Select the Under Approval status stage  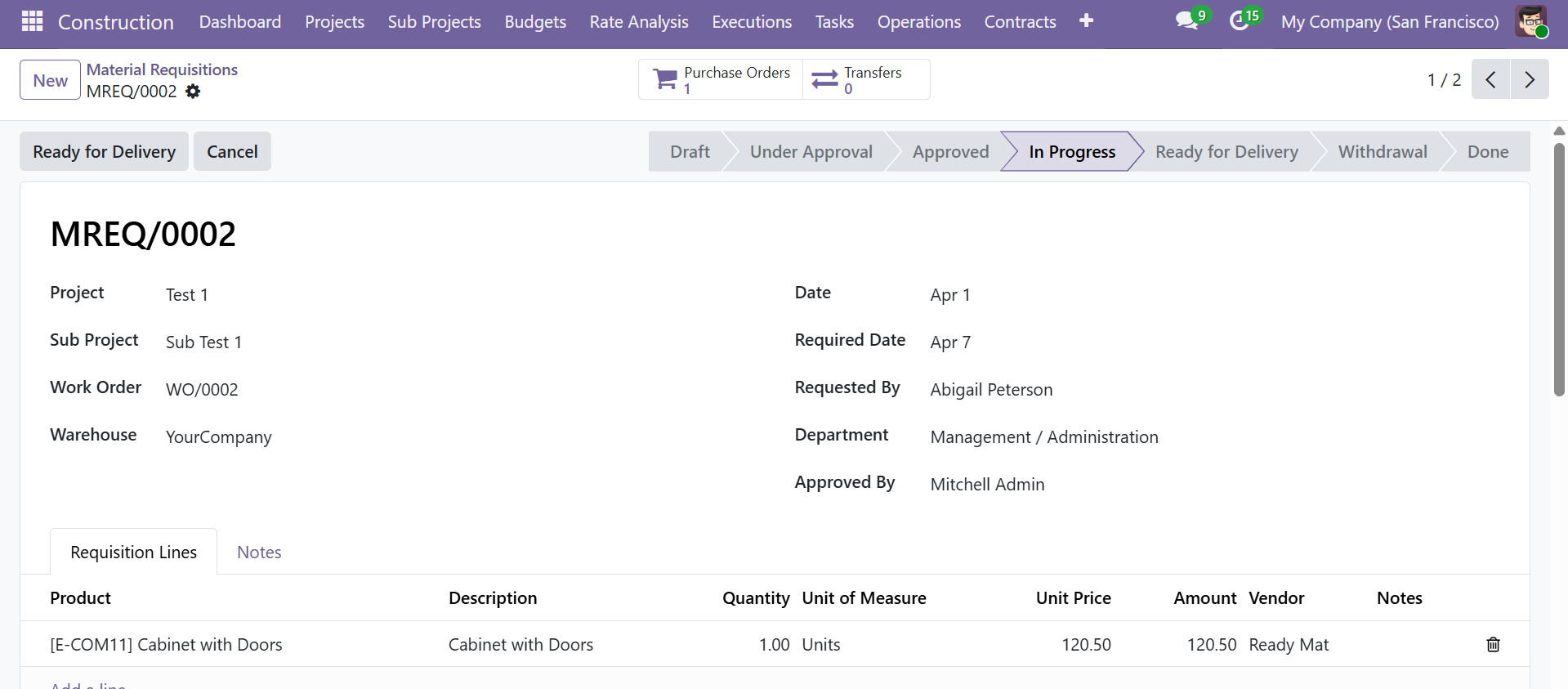click(x=811, y=151)
